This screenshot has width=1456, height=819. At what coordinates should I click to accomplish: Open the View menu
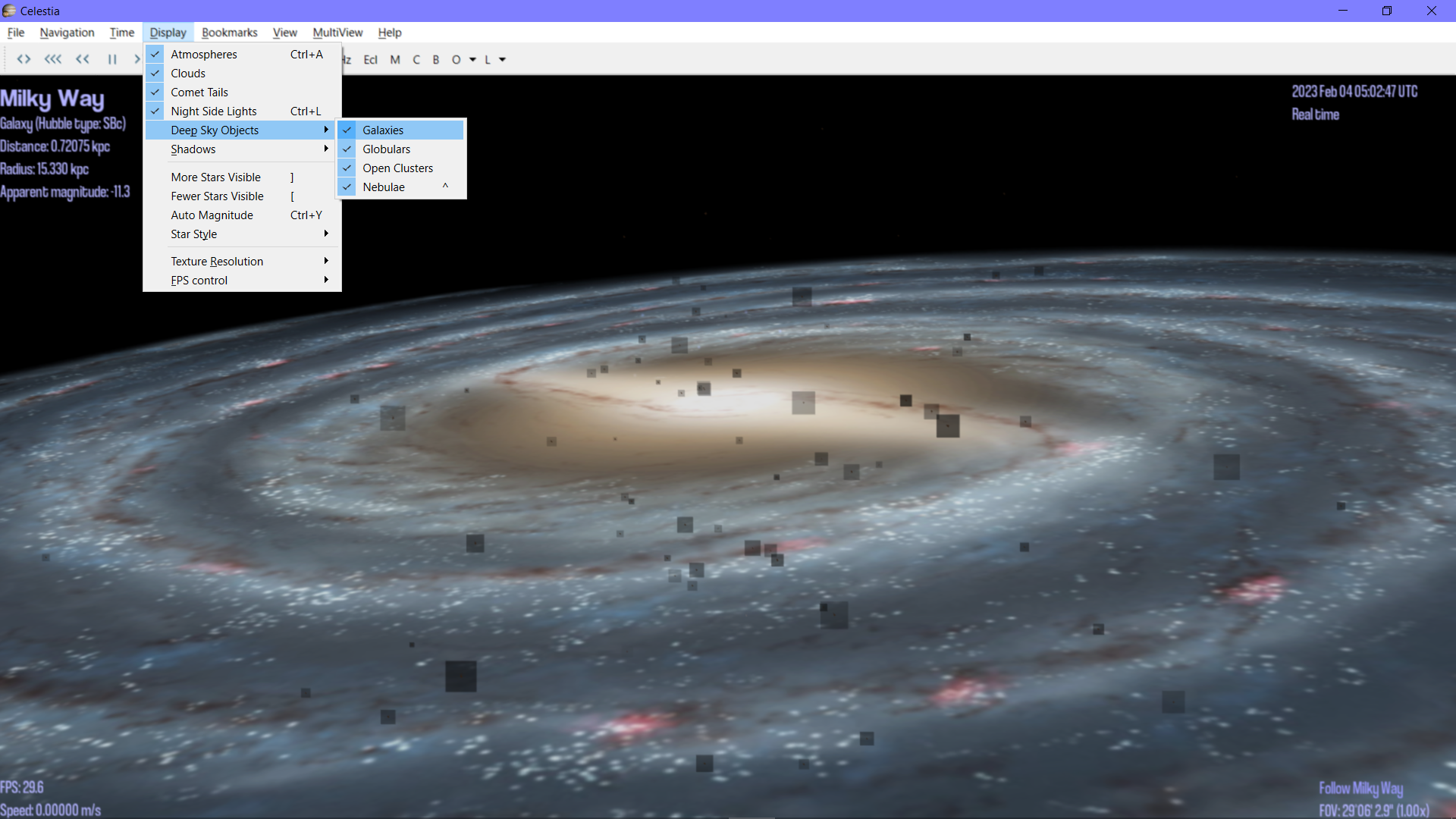coord(284,32)
